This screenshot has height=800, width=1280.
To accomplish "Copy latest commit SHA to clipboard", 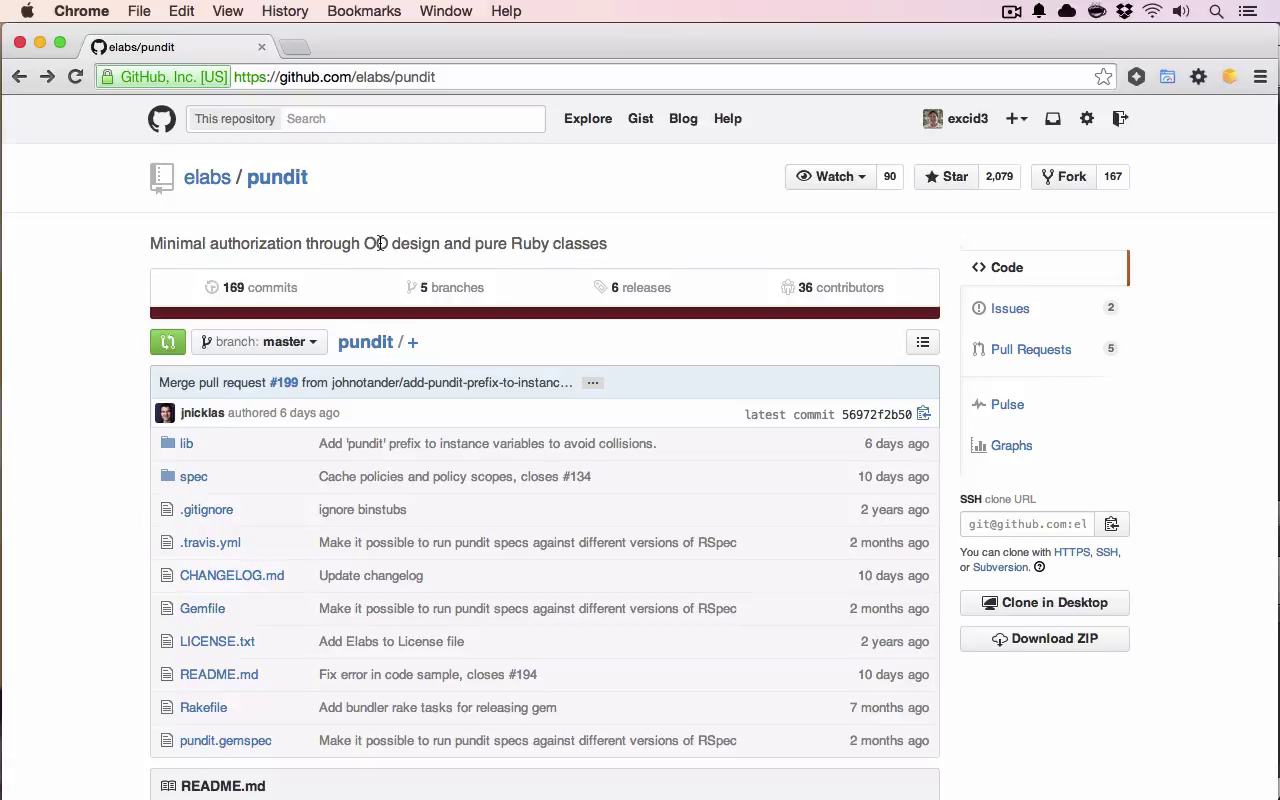I will (x=924, y=413).
